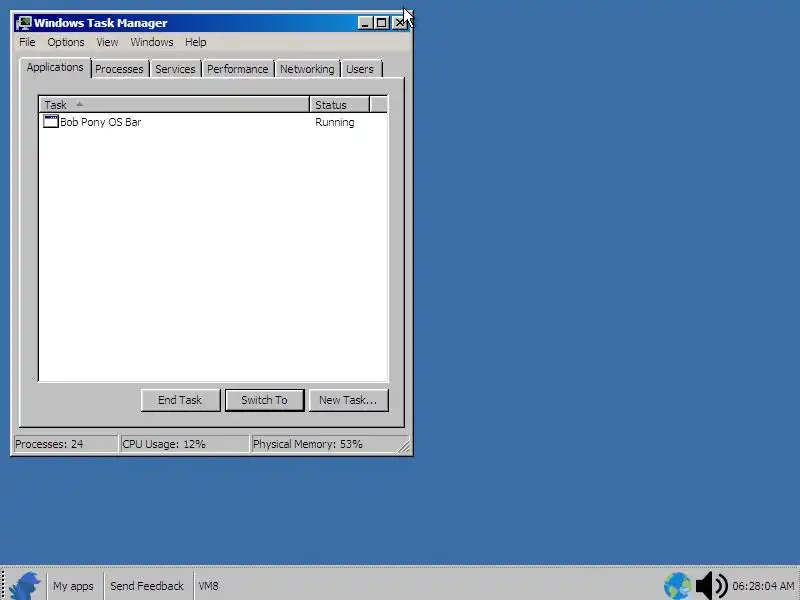
Task: Switch to the Performance tab
Action: (x=237, y=69)
